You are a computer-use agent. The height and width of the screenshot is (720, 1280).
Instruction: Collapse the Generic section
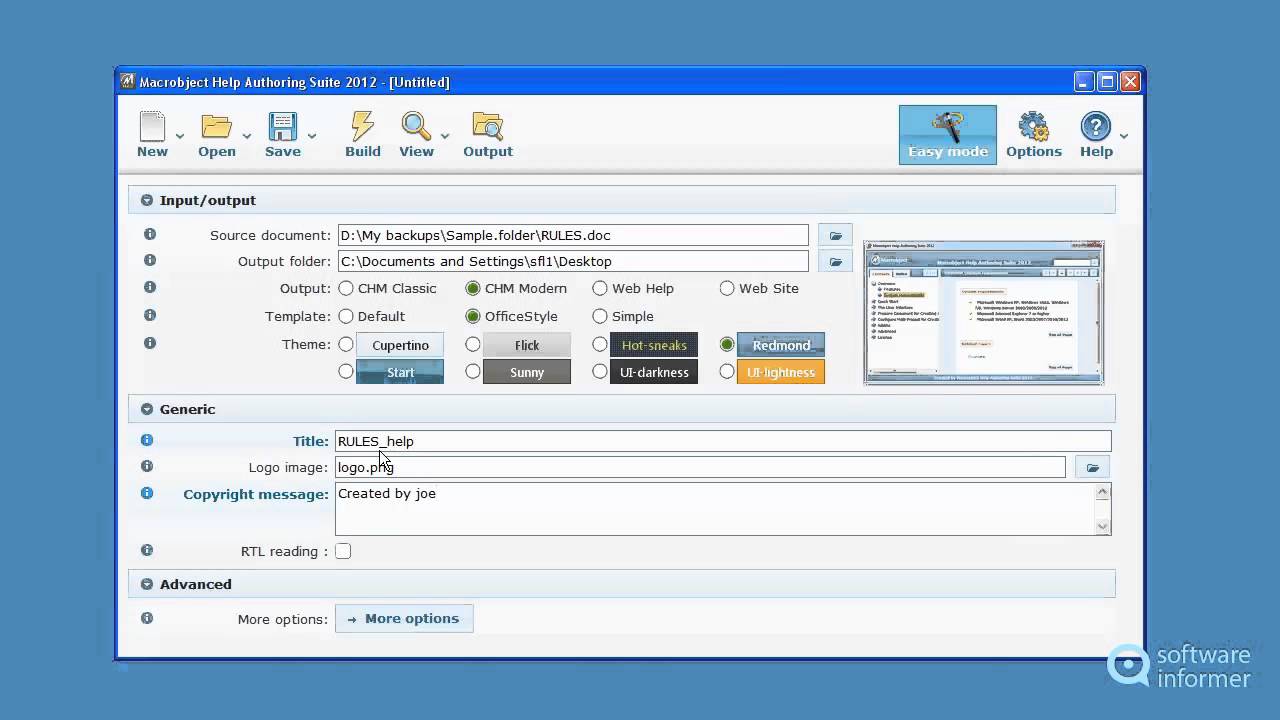147,409
